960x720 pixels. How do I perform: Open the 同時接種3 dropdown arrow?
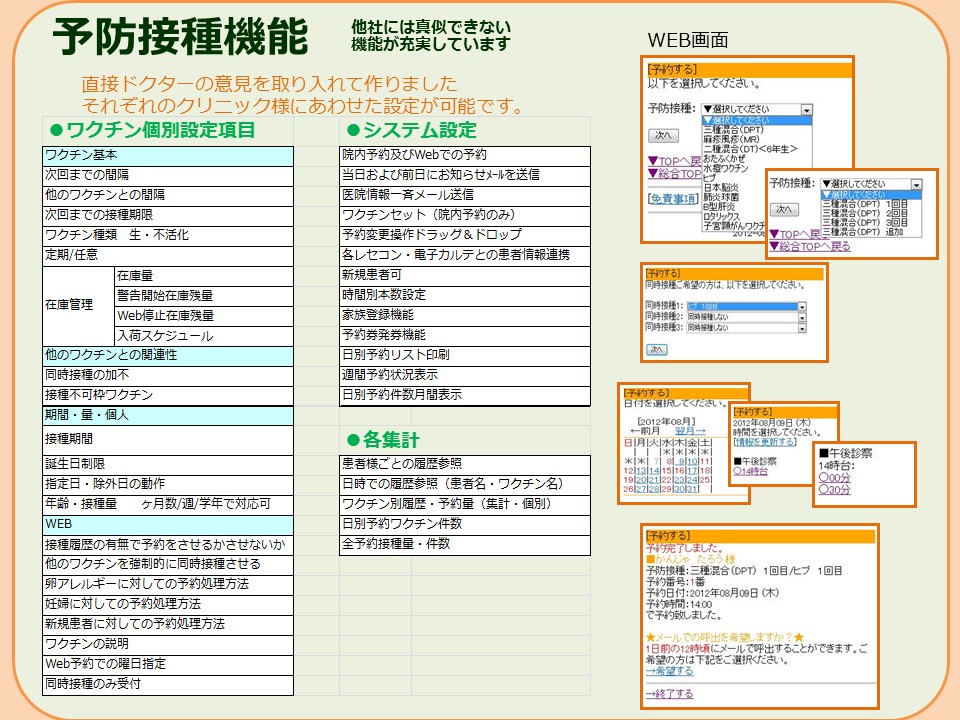[801, 327]
